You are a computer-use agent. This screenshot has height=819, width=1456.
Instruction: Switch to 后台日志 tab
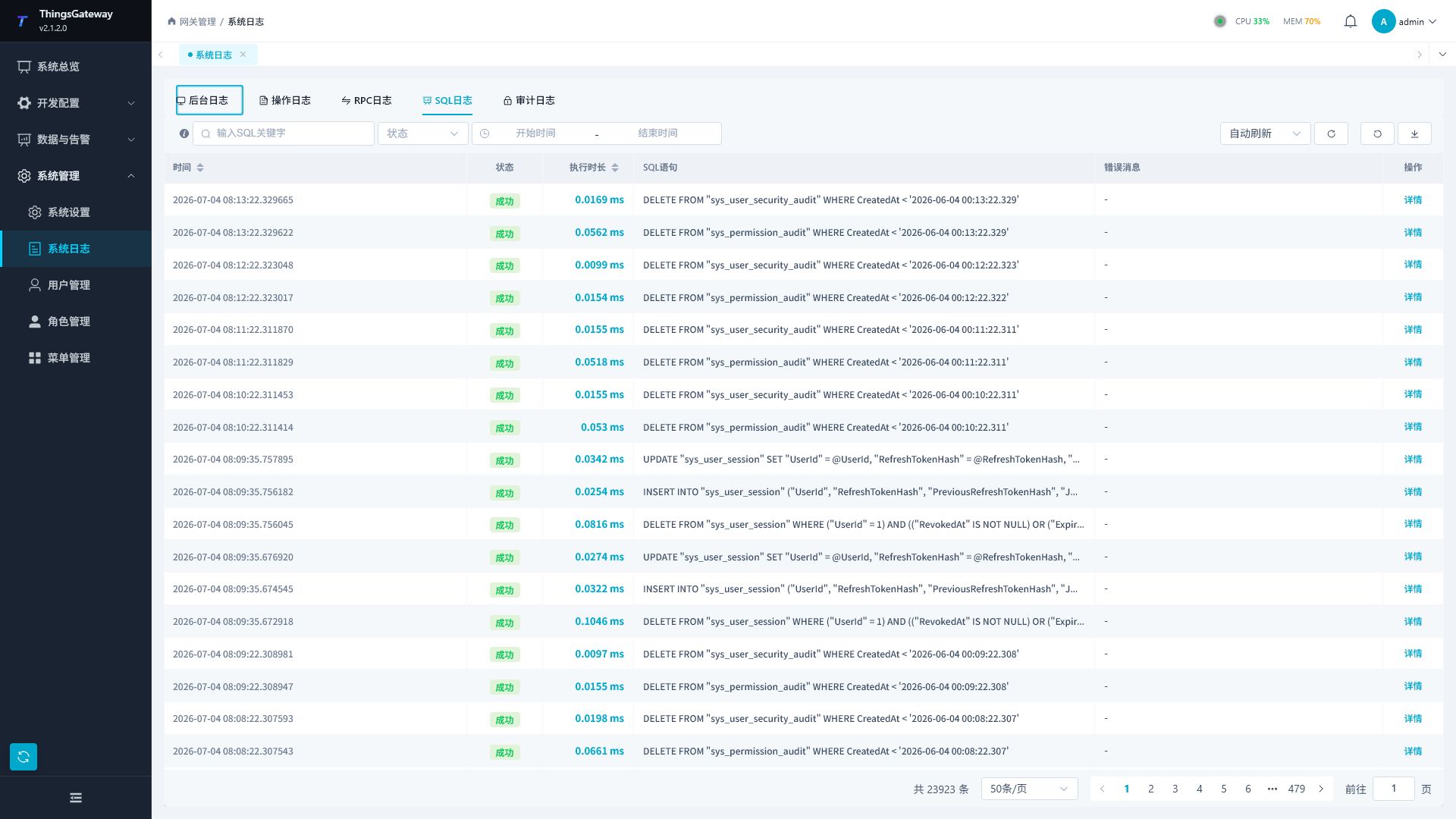[x=209, y=100]
